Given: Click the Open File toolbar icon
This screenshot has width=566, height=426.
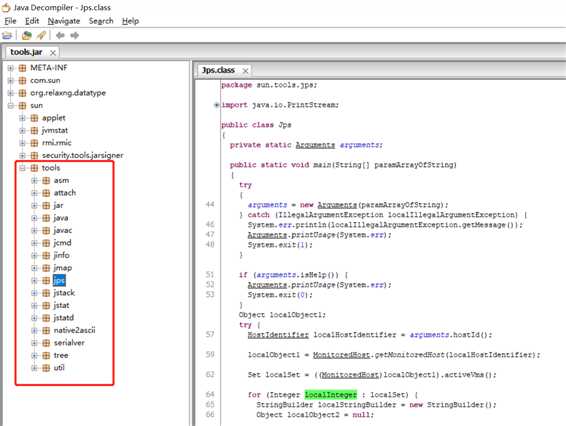Looking at the screenshot, I should click(7, 35).
